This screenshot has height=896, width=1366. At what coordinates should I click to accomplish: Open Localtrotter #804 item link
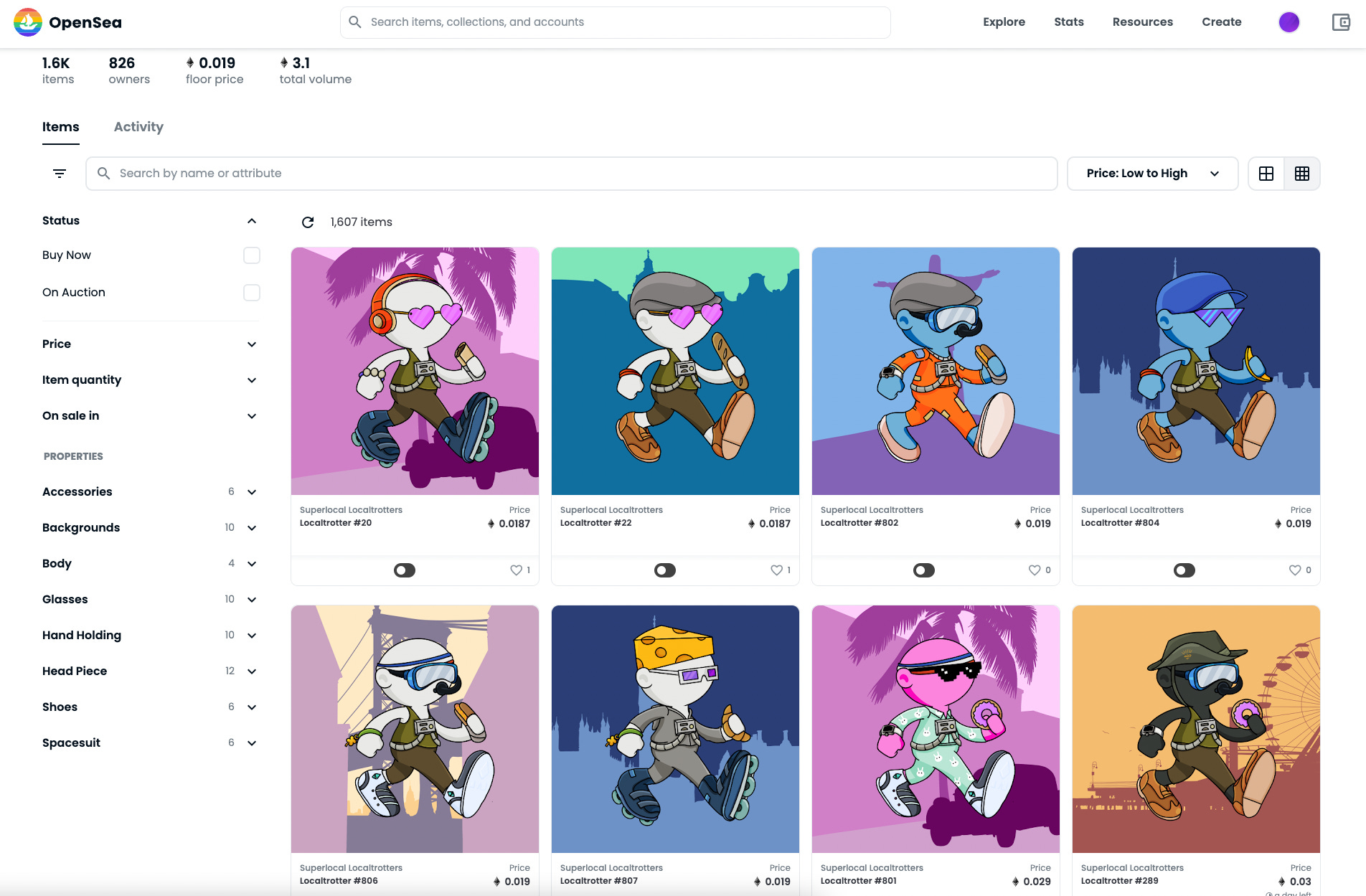click(1120, 523)
